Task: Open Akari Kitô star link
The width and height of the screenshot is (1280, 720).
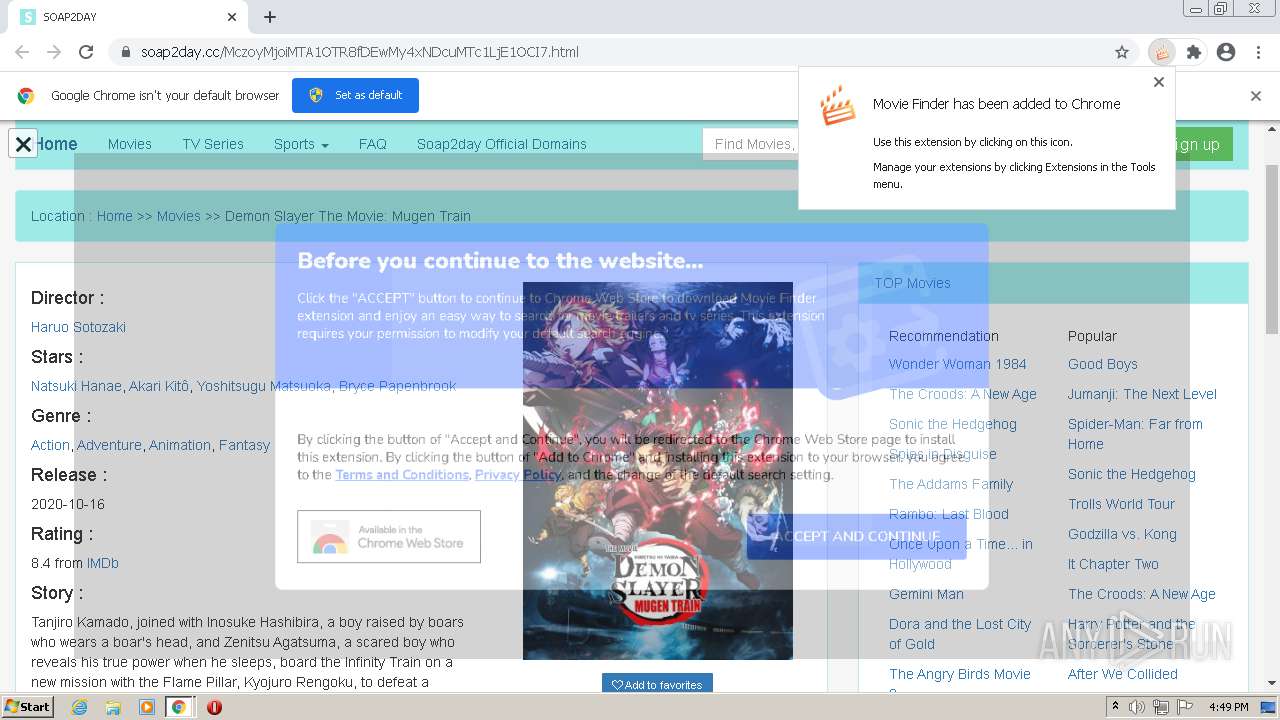Action: click(x=159, y=386)
